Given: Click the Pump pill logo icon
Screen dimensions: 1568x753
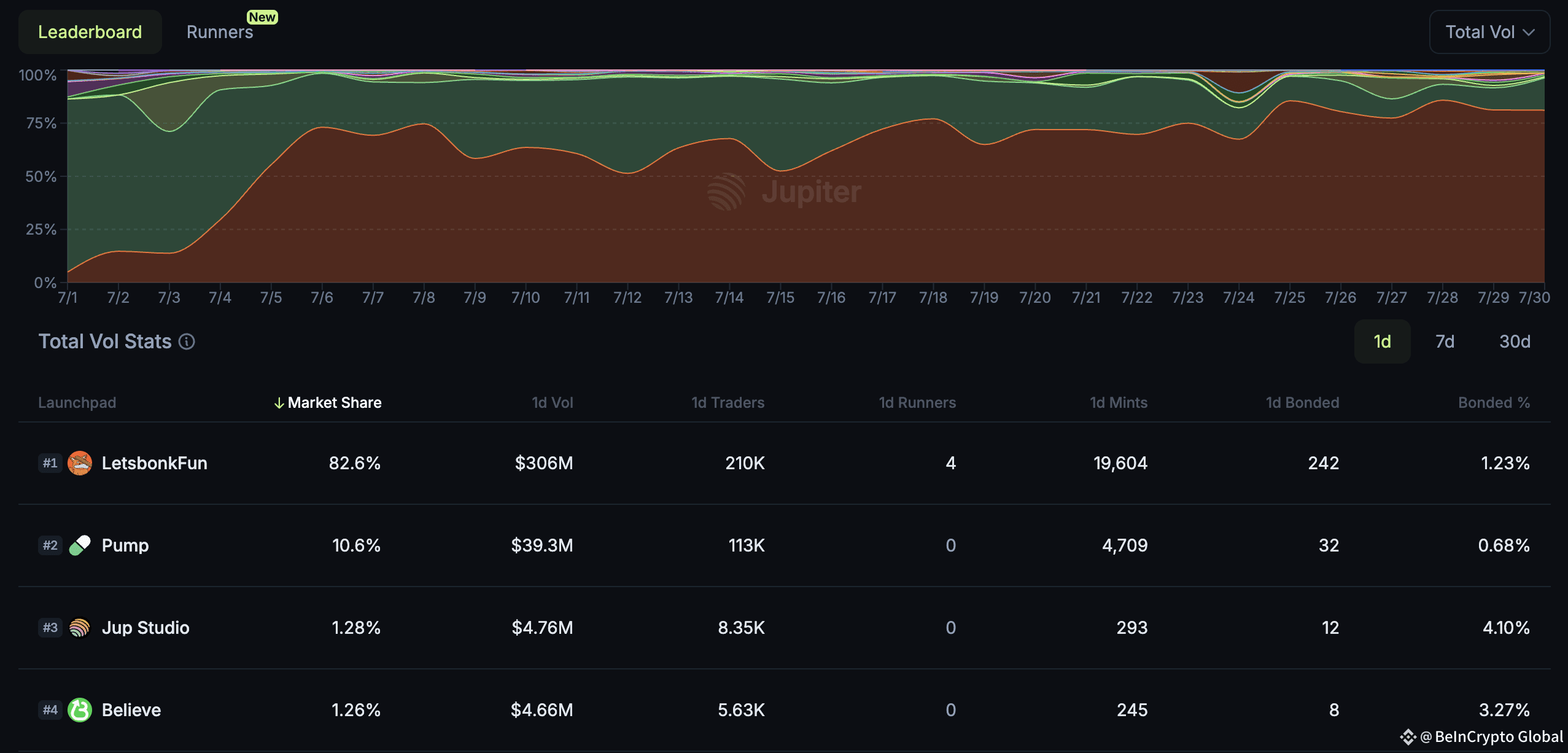Looking at the screenshot, I should [80, 545].
